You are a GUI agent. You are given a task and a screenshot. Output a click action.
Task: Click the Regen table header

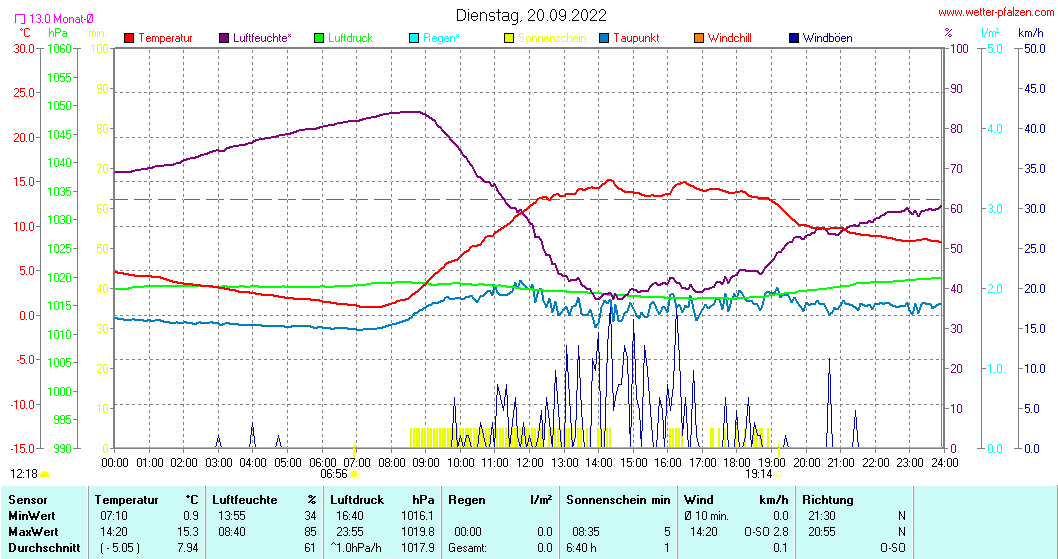click(x=467, y=500)
